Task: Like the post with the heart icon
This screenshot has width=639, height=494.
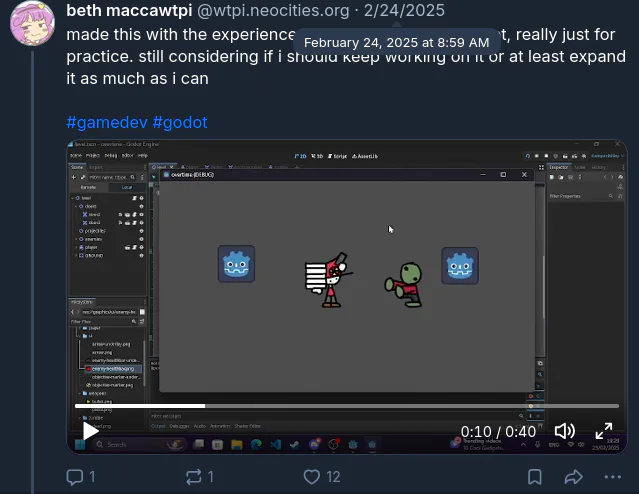Action: 312,477
